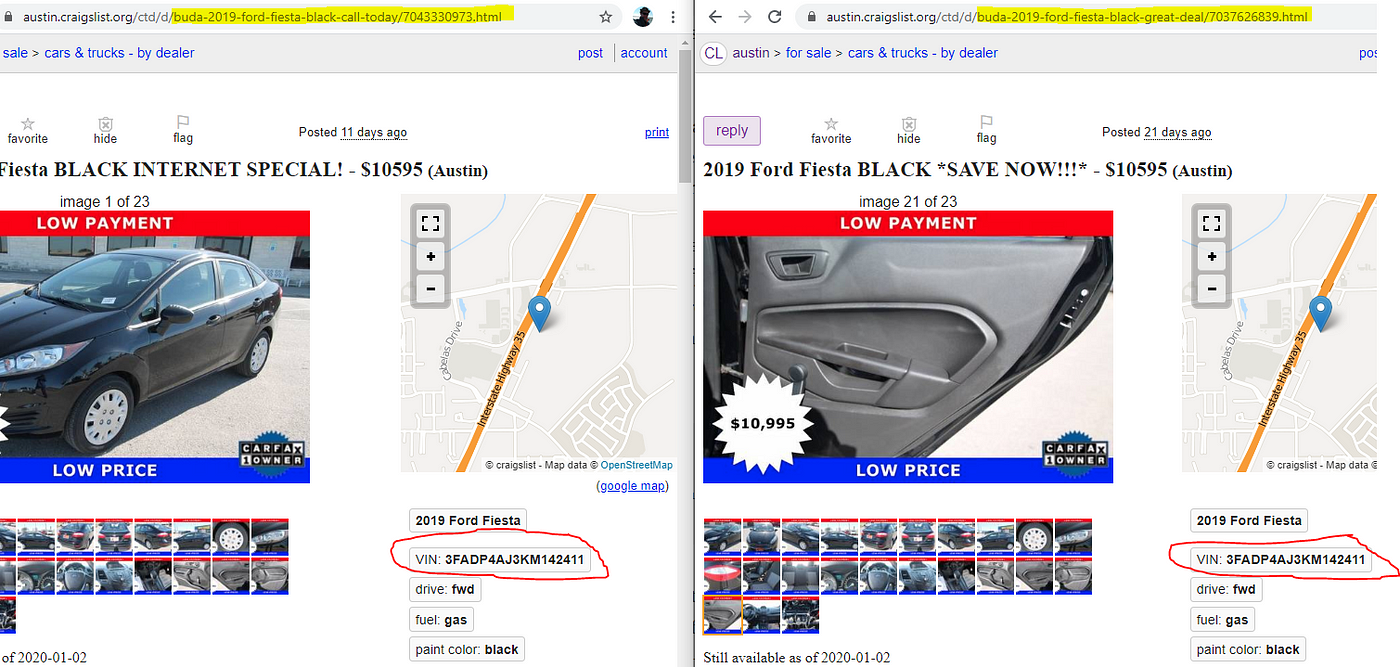Image resolution: width=1400 pixels, height=667 pixels.
Task: Toggle fullscreen on the left window map
Action: click(x=430, y=224)
